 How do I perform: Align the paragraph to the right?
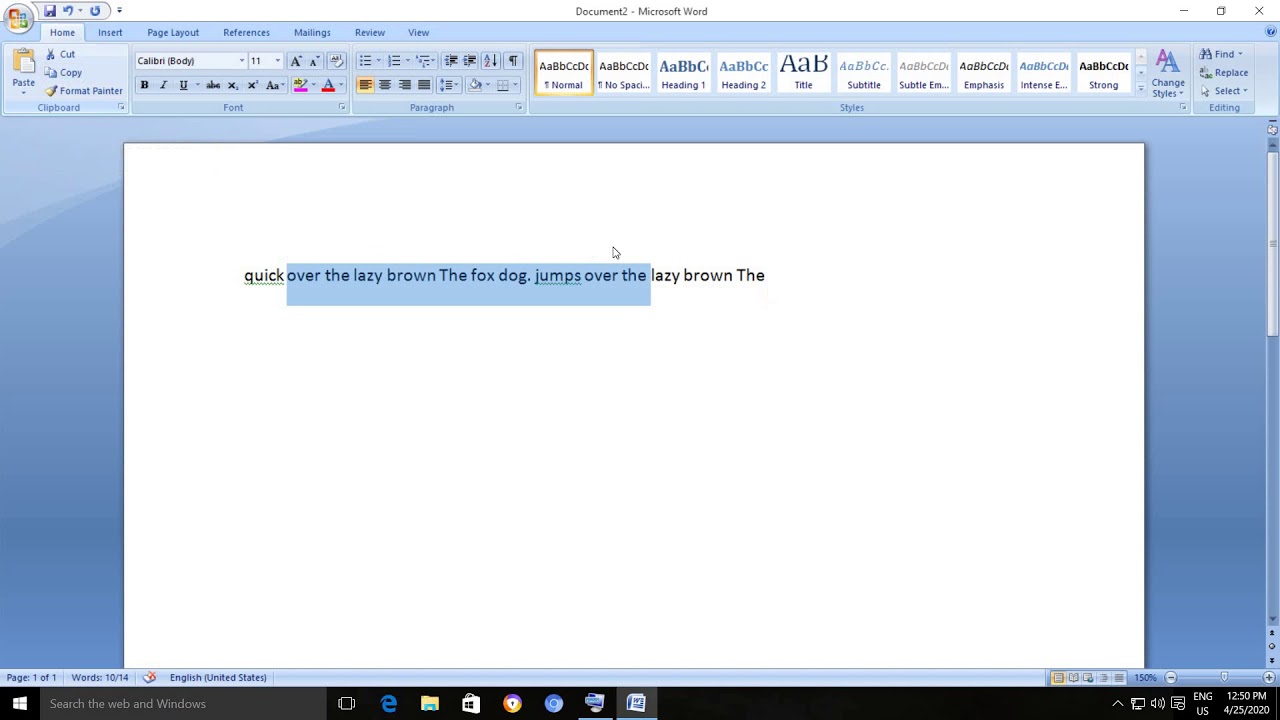(405, 85)
